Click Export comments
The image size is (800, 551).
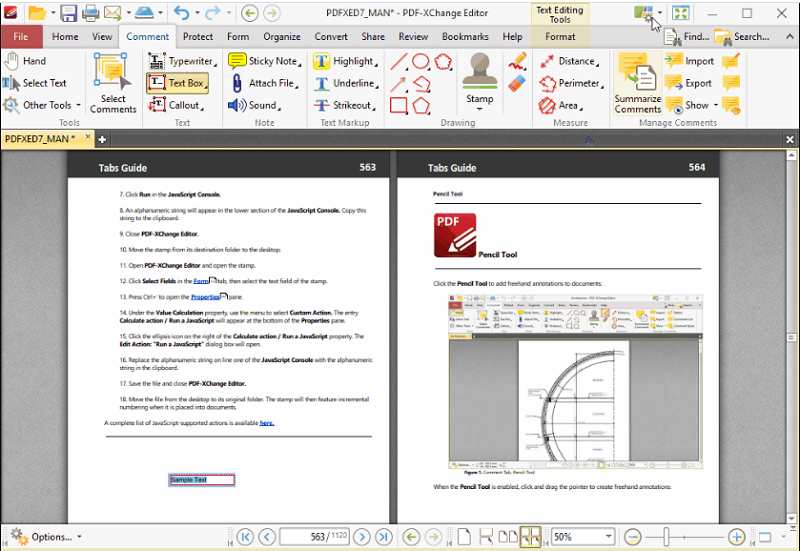[689, 83]
